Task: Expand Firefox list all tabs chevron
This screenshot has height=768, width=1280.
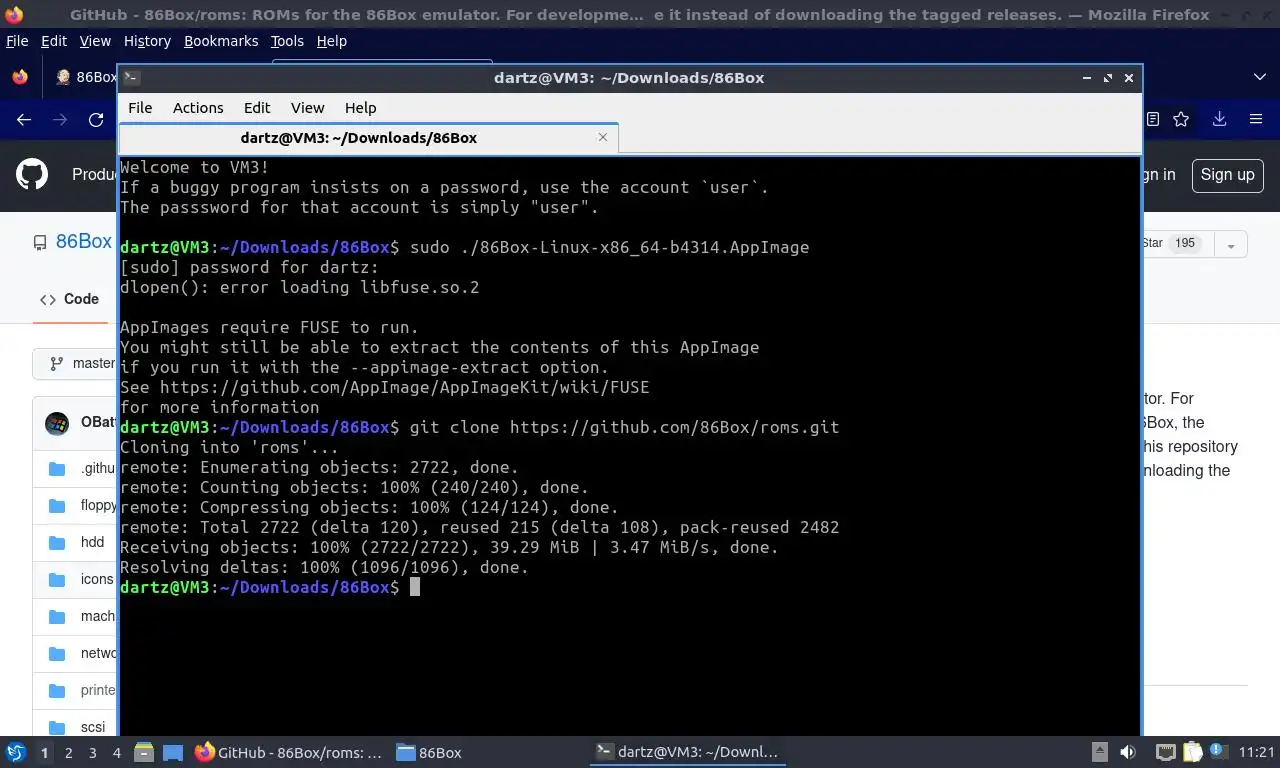Action: point(1260,77)
